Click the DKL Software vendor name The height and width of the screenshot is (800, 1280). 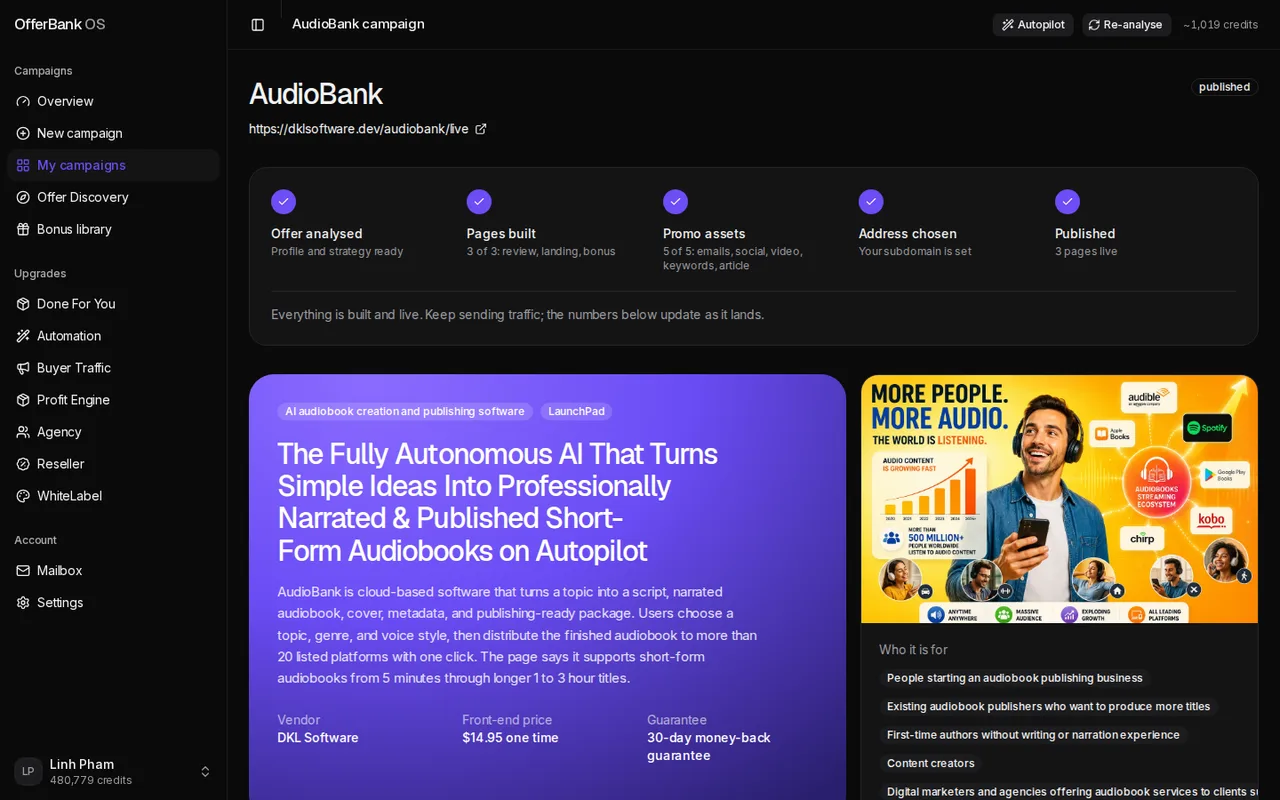[318, 738]
